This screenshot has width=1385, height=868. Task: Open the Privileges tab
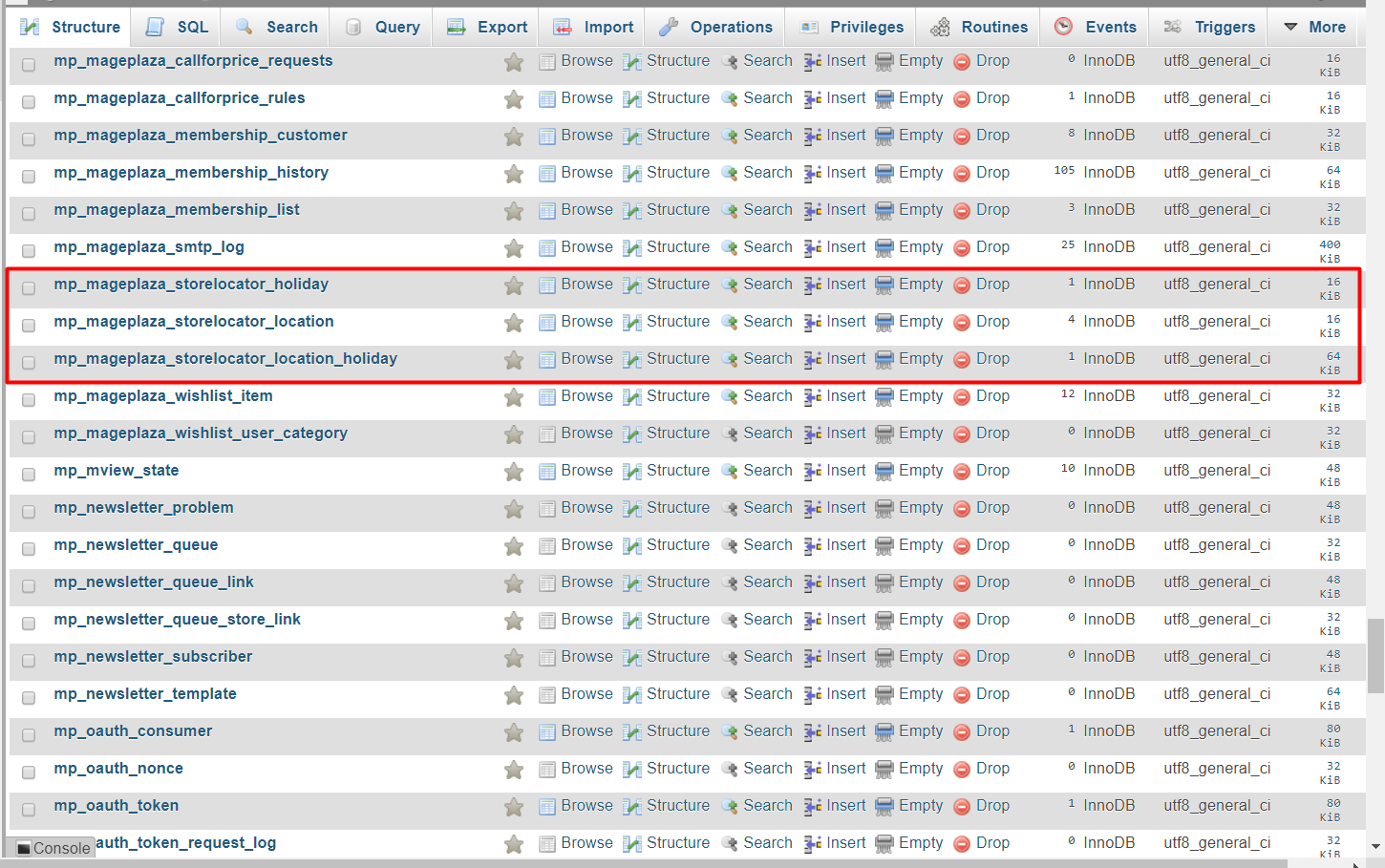pos(852,27)
